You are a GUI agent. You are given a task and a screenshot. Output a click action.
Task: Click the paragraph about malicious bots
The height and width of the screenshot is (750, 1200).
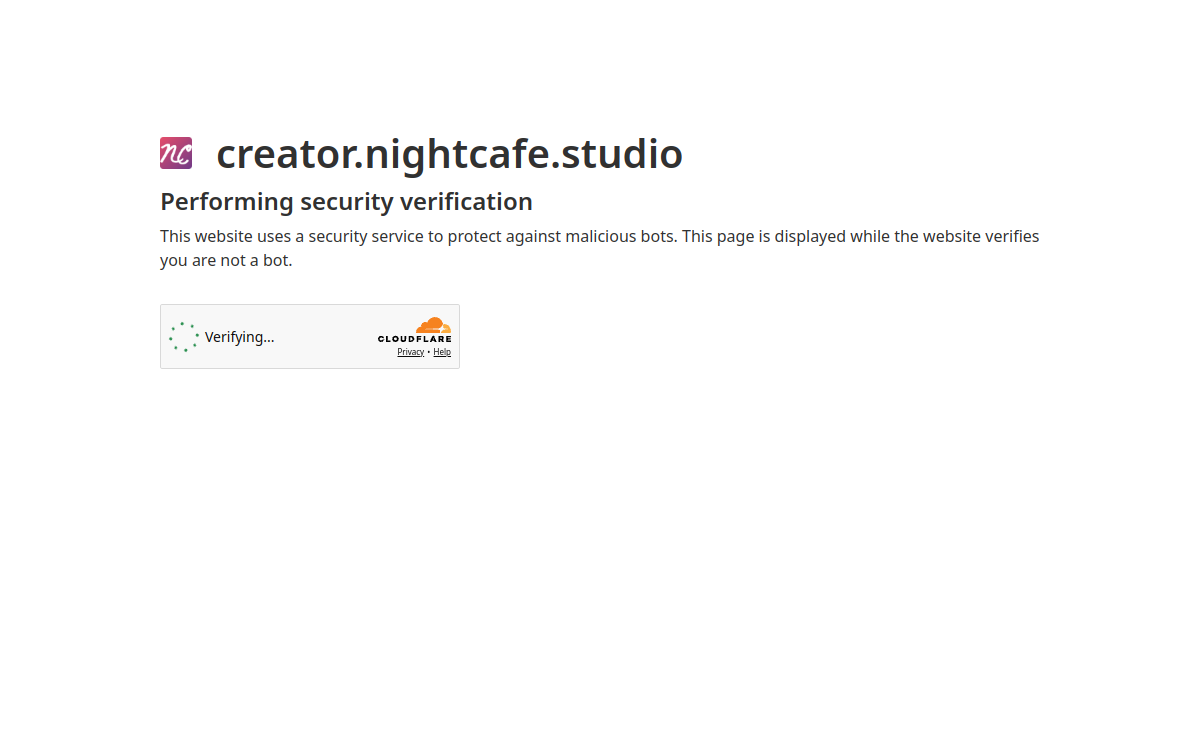[x=600, y=248]
